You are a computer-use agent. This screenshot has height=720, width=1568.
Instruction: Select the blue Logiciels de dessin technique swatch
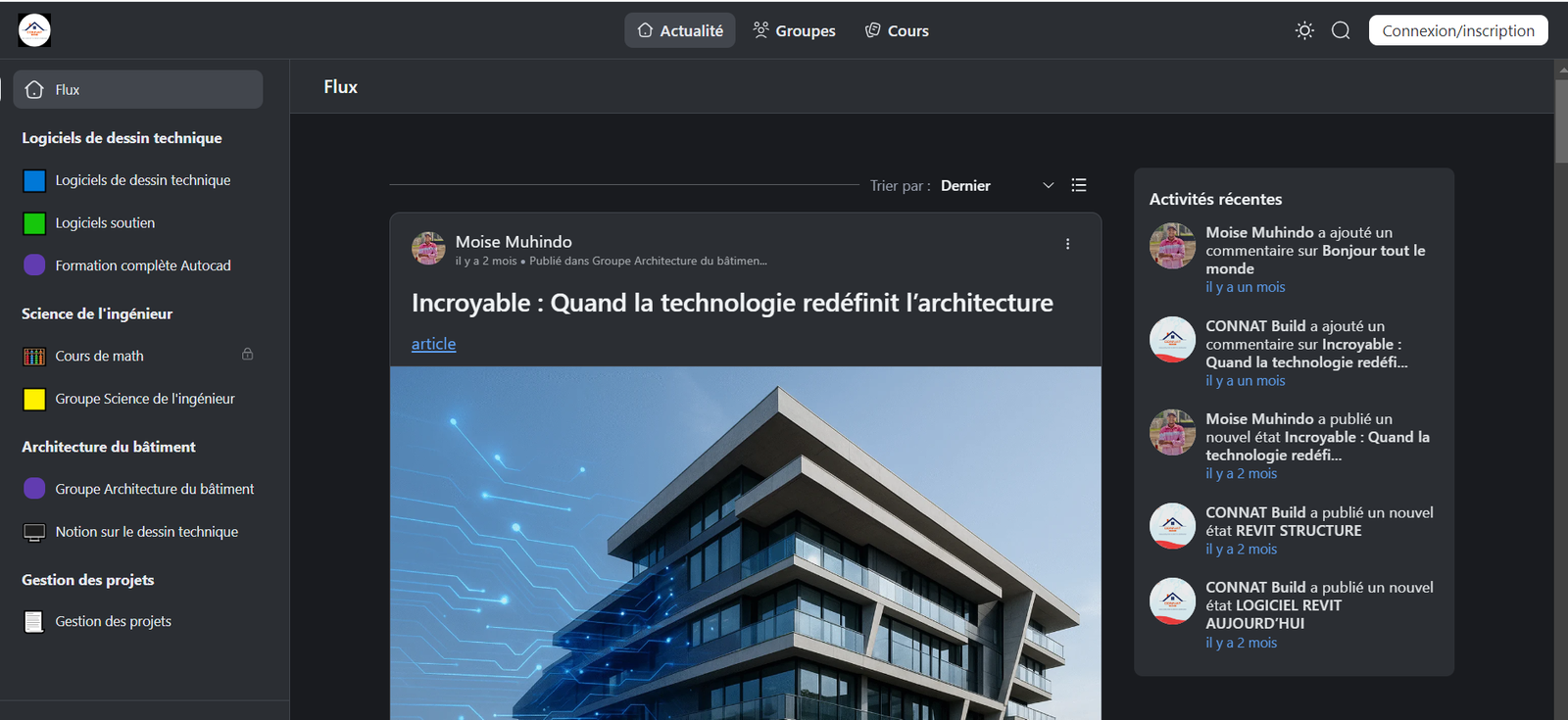34,180
